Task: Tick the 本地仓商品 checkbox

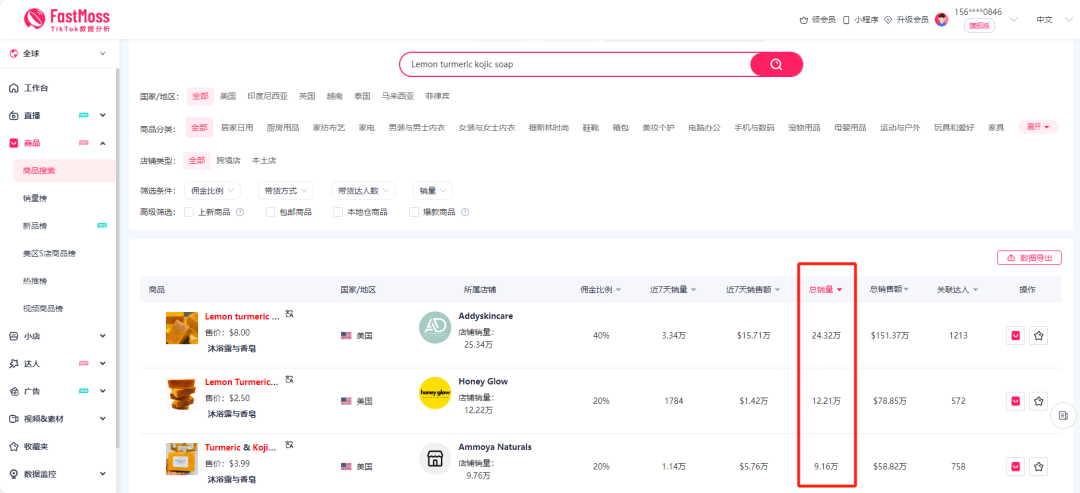Action: pyautogui.click(x=338, y=212)
